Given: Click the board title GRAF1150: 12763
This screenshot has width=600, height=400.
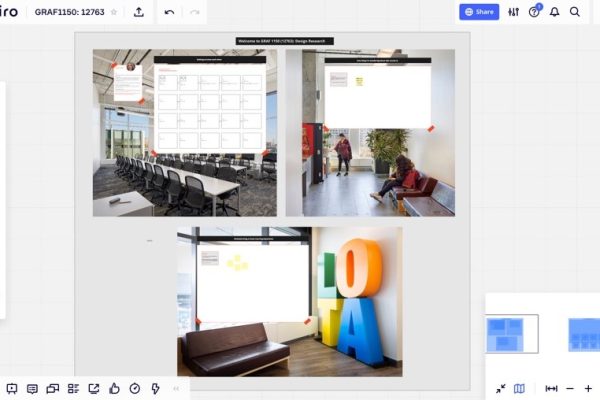Looking at the screenshot, I should [x=70, y=12].
